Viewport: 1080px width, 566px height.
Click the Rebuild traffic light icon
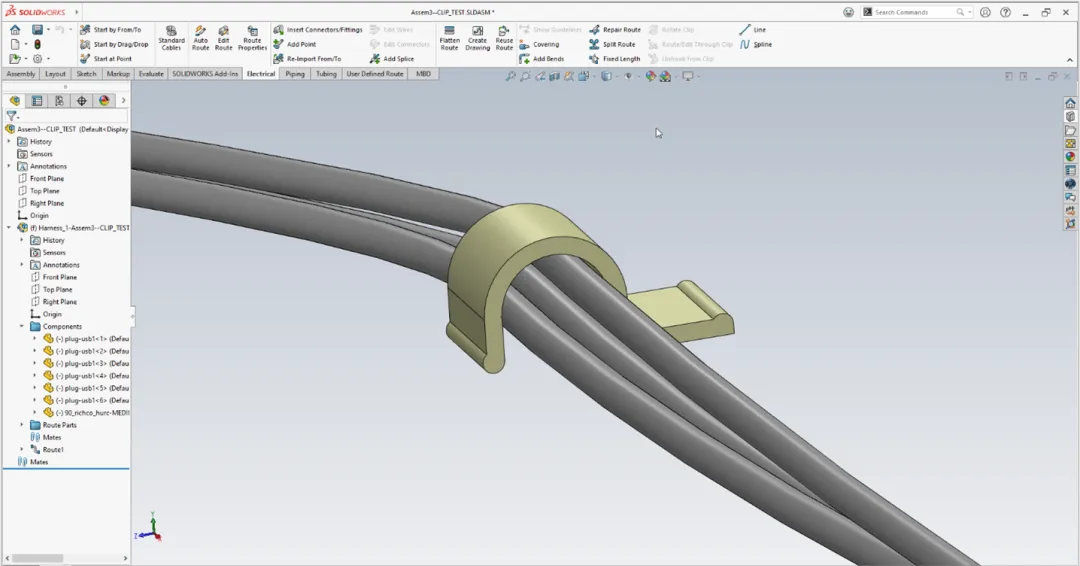[x=37, y=44]
